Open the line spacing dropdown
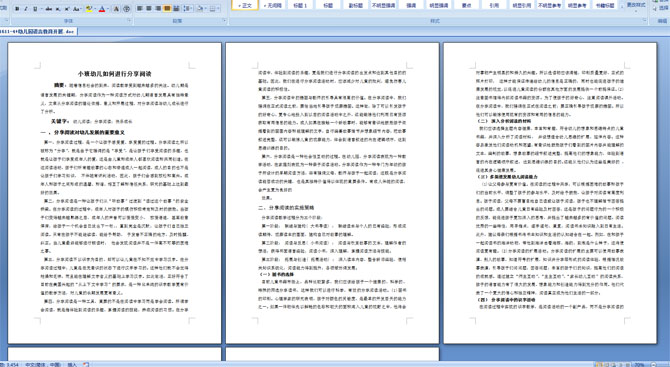This screenshot has width=670, height=367. 188,9
